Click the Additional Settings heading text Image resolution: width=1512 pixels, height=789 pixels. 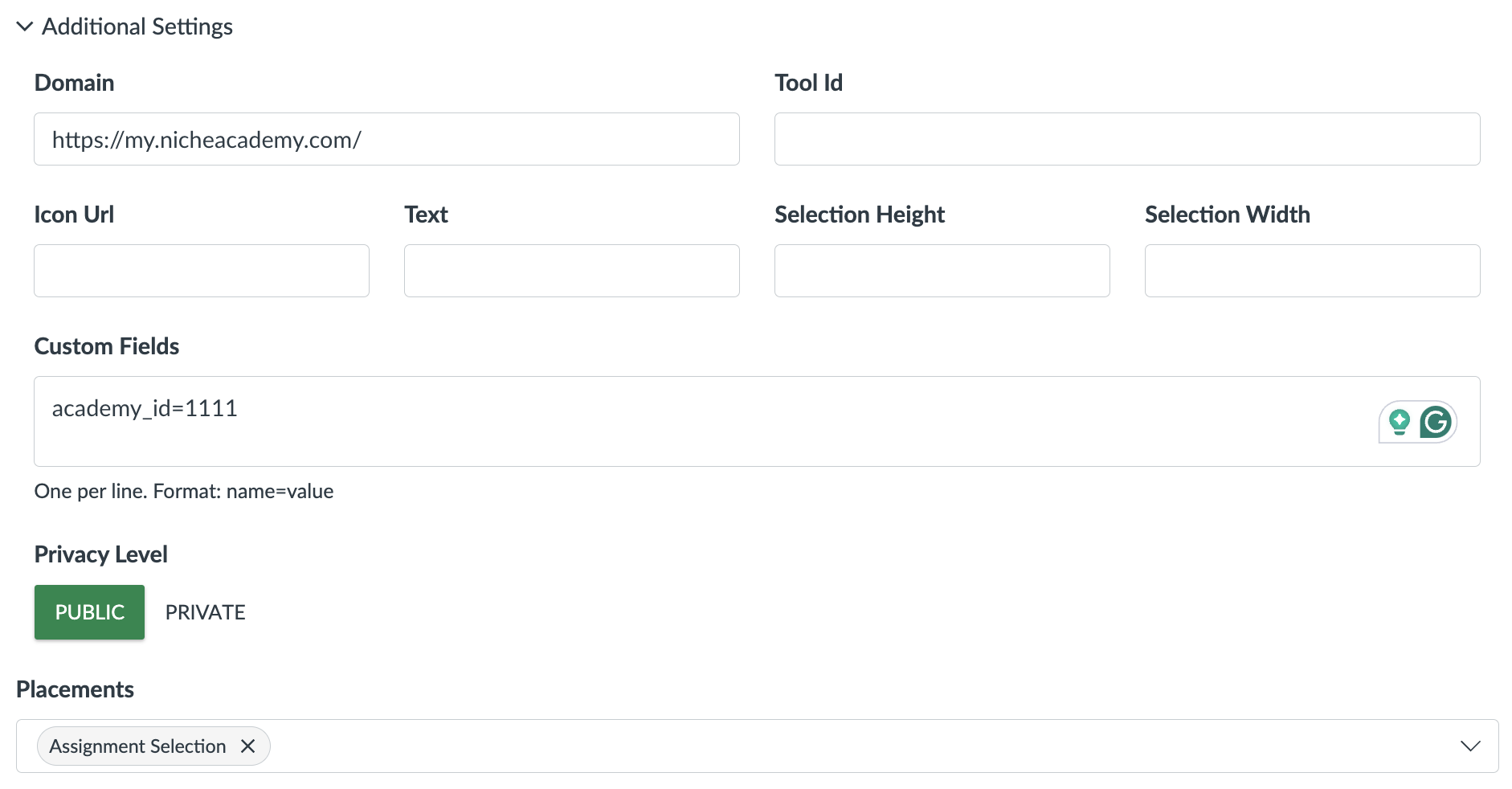tap(138, 27)
